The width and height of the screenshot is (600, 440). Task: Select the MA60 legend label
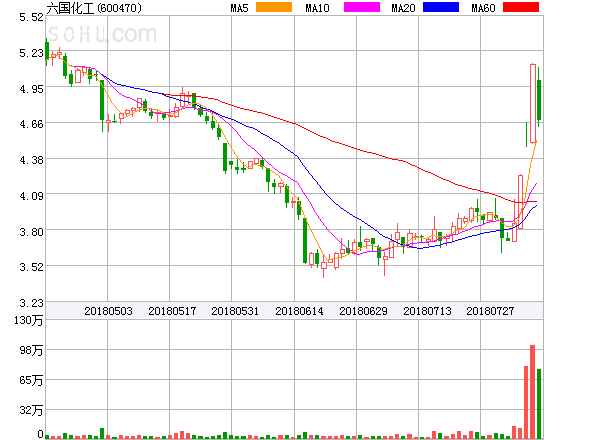click(x=485, y=8)
